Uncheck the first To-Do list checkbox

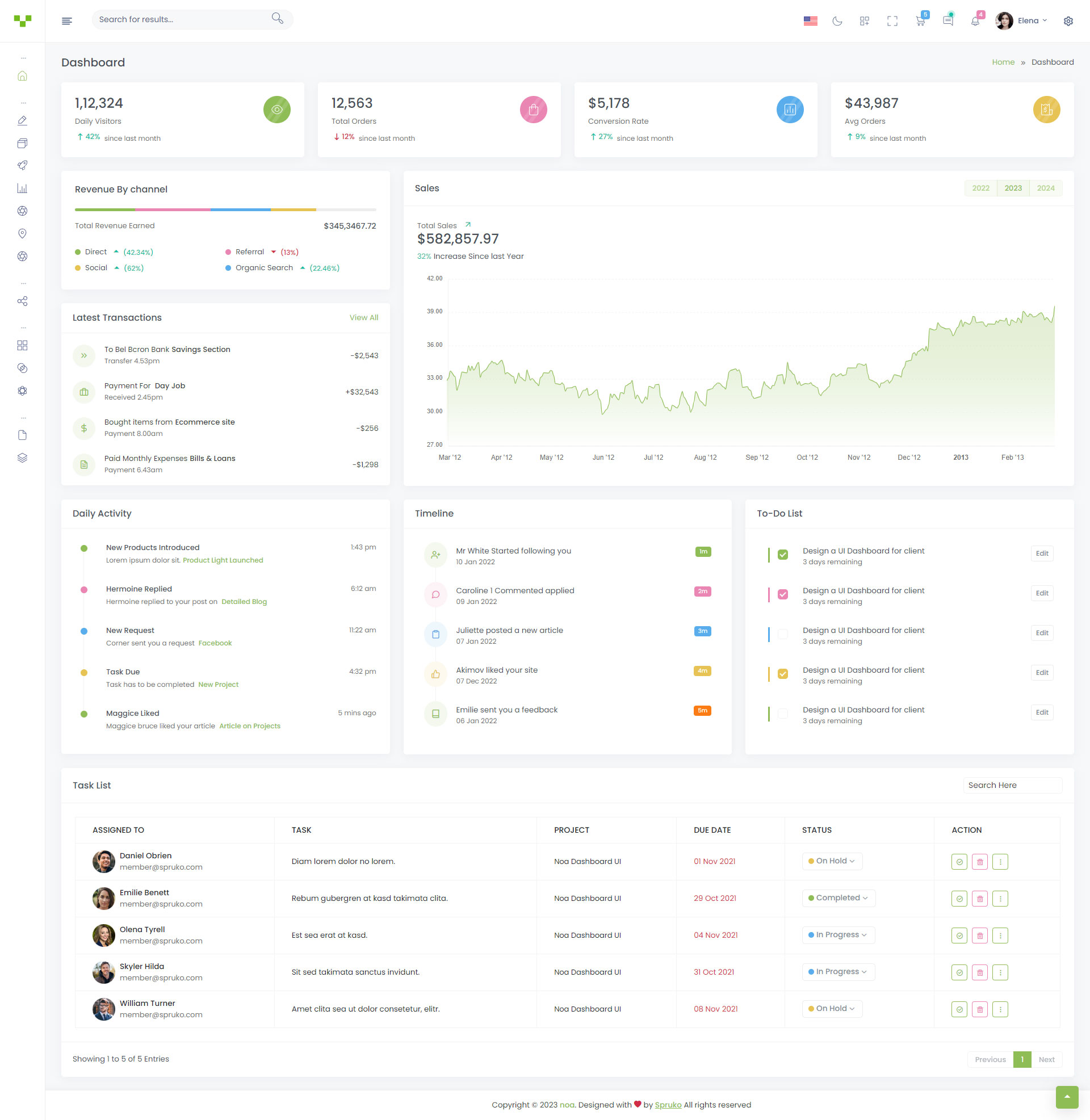click(782, 555)
